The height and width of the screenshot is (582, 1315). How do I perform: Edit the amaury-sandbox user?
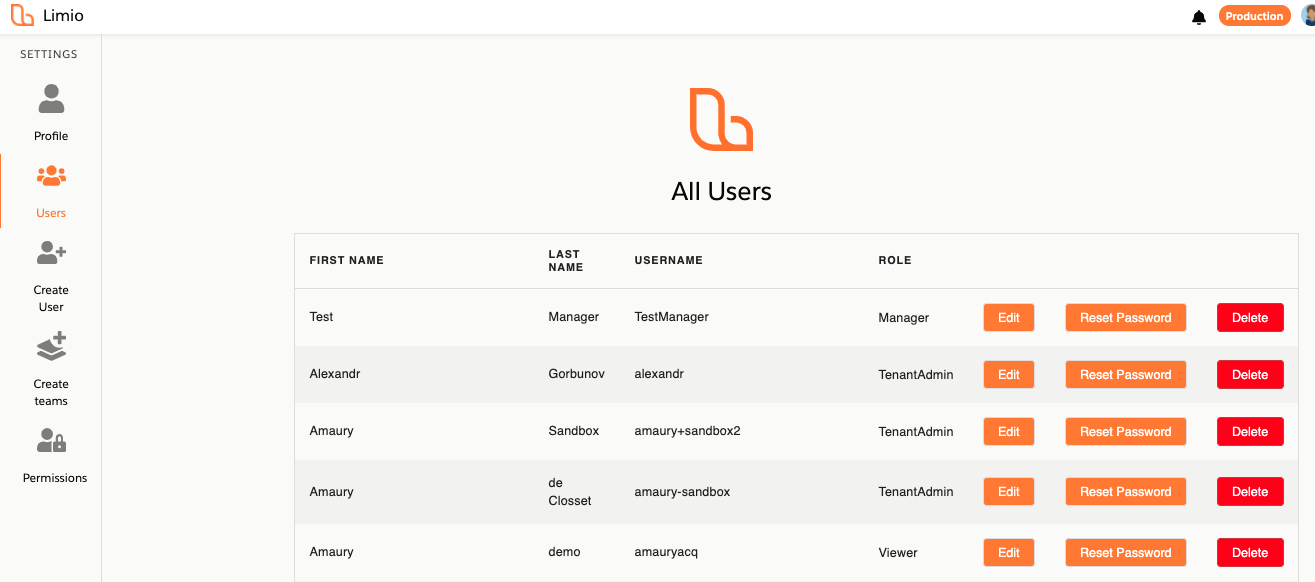click(x=1009, y=492)
